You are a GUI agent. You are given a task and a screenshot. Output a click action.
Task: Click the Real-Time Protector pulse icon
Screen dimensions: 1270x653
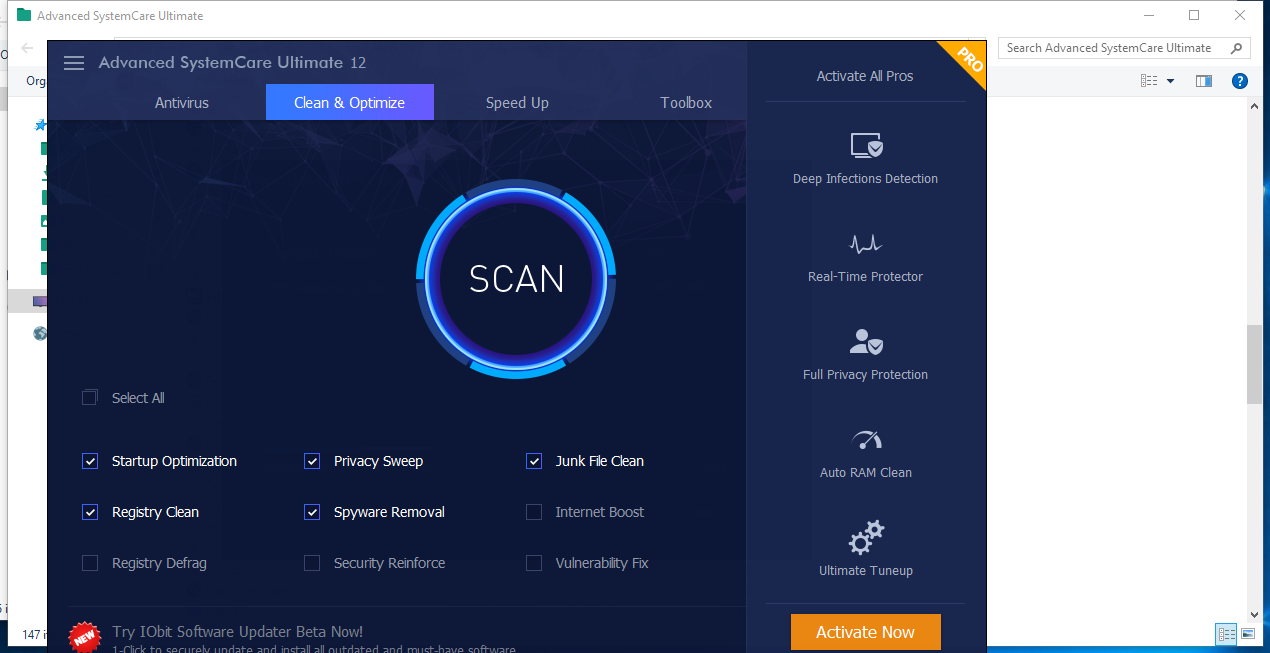[866, 243]
